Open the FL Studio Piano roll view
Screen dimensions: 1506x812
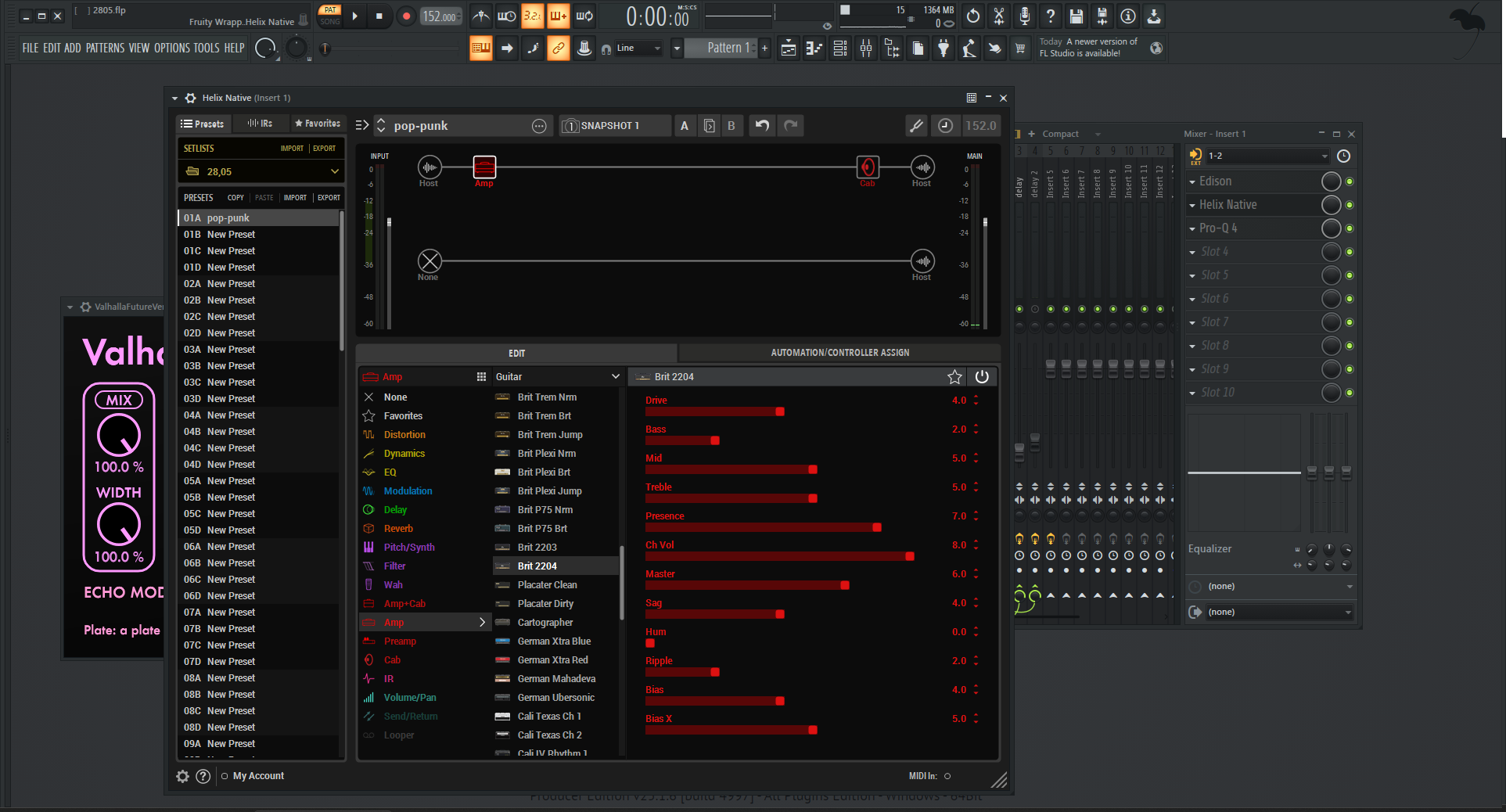pyautogui.click(x=814, y=49)
